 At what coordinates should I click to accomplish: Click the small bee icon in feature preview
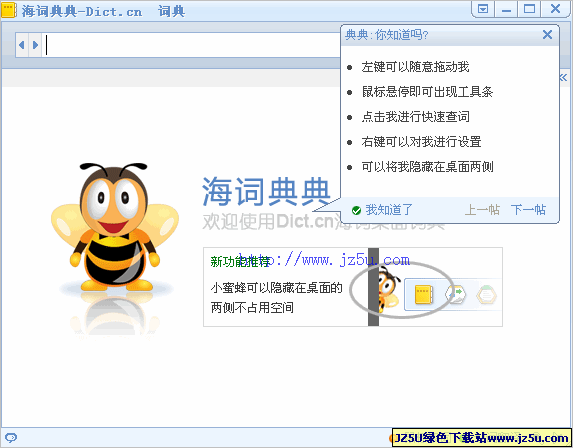pyautogui.click(x=388, y=289)
